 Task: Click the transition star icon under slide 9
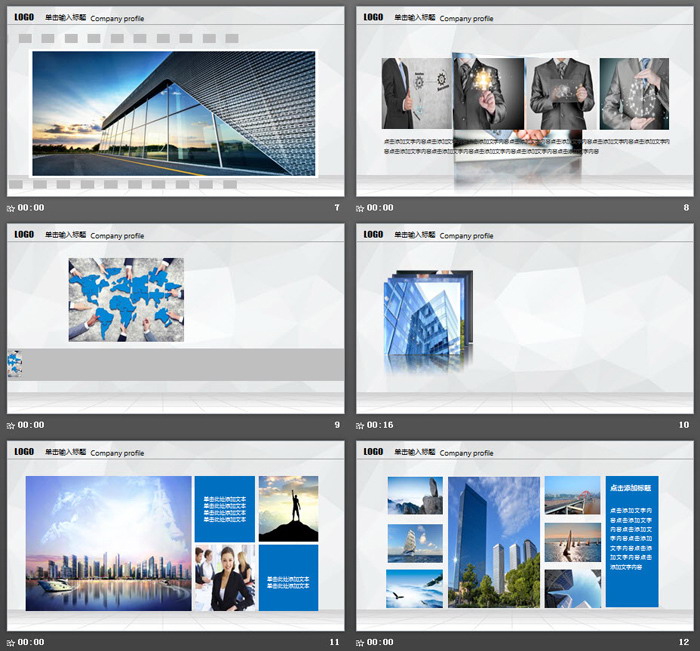11,425
